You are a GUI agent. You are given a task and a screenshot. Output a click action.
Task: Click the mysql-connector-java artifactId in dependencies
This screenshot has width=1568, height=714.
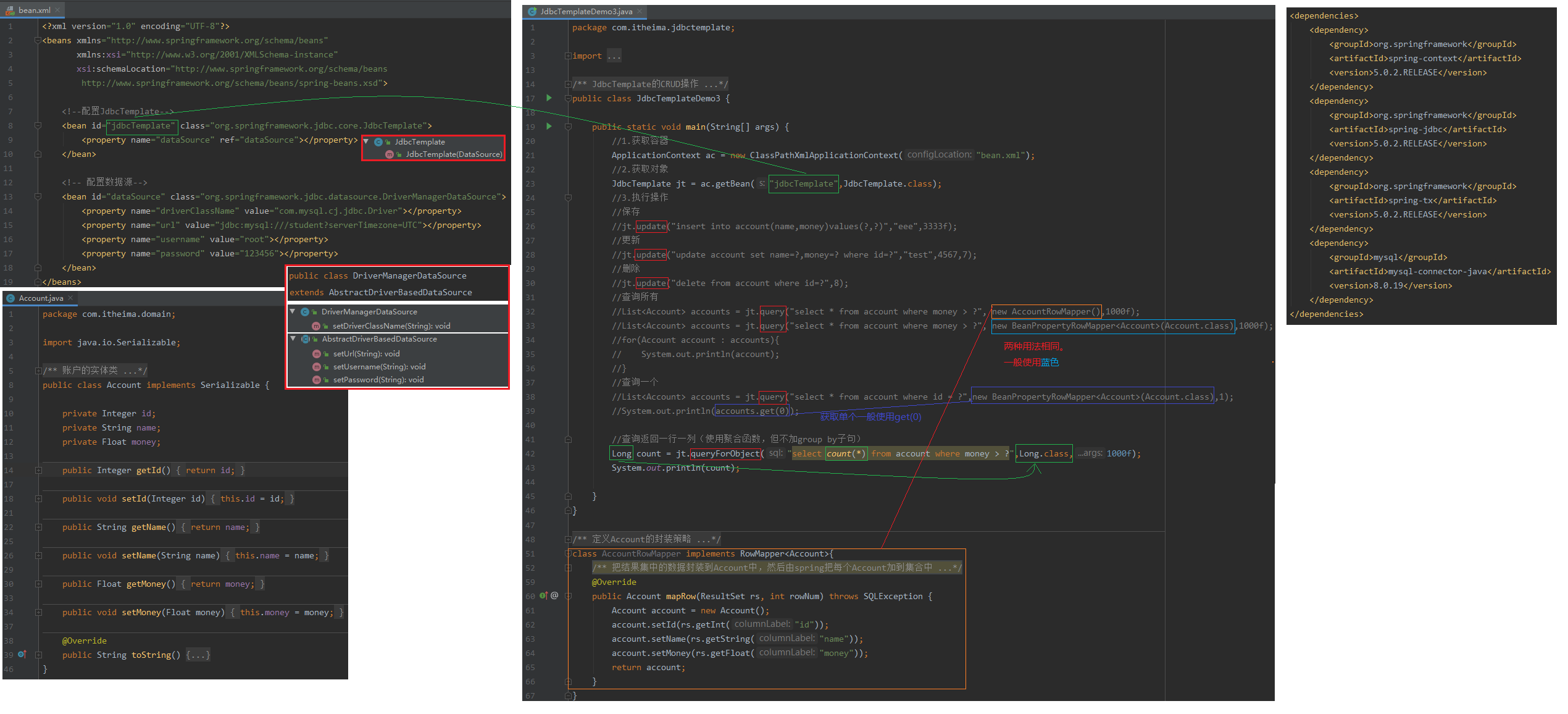(x=1438, y=272)
